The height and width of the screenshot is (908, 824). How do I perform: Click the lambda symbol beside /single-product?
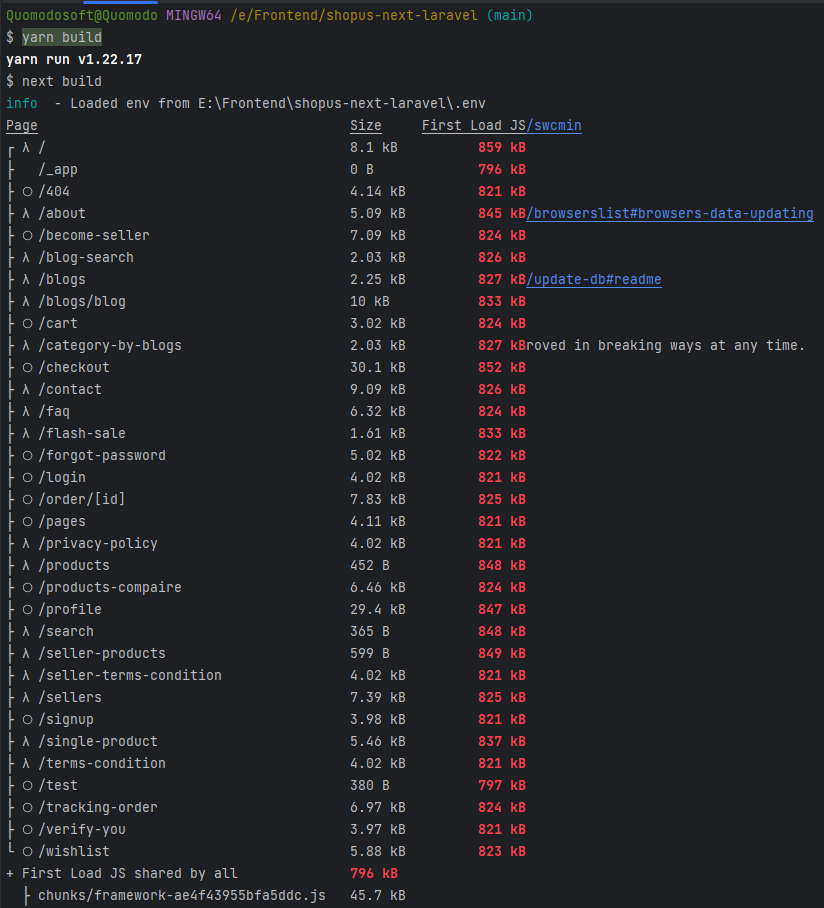point(27,741)
